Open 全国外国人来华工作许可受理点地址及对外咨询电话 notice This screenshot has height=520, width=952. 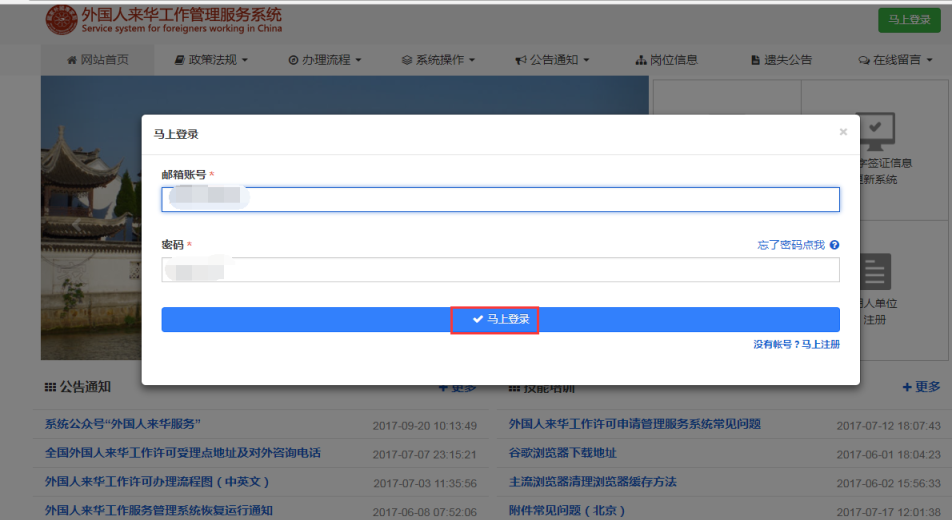(x=183, y=453)
